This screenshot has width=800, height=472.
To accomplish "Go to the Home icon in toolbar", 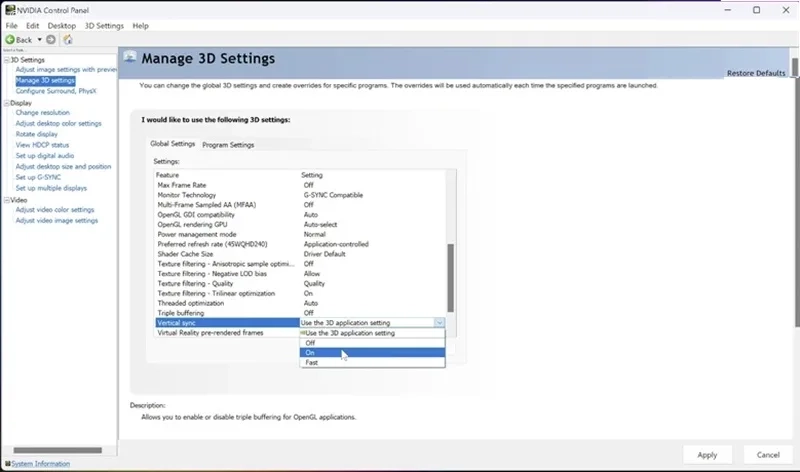I will [68, 39].
